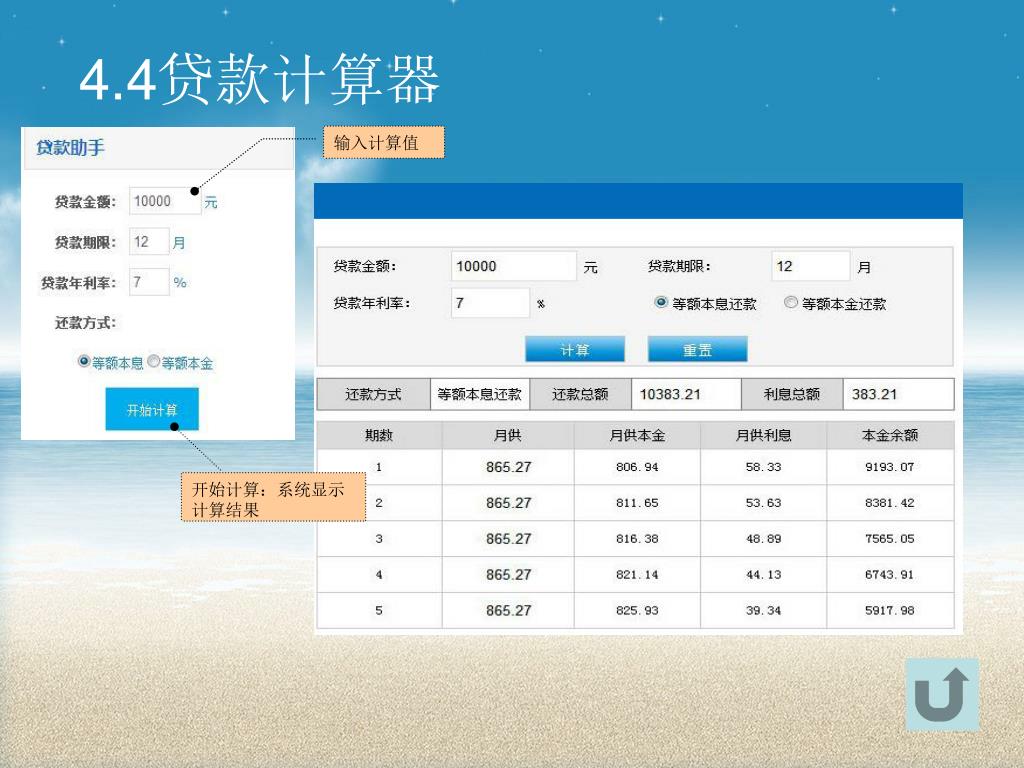Screen dimensions: 1024x768
Task: Click the 本金余额 column header
Action: [x=890, y=435]
